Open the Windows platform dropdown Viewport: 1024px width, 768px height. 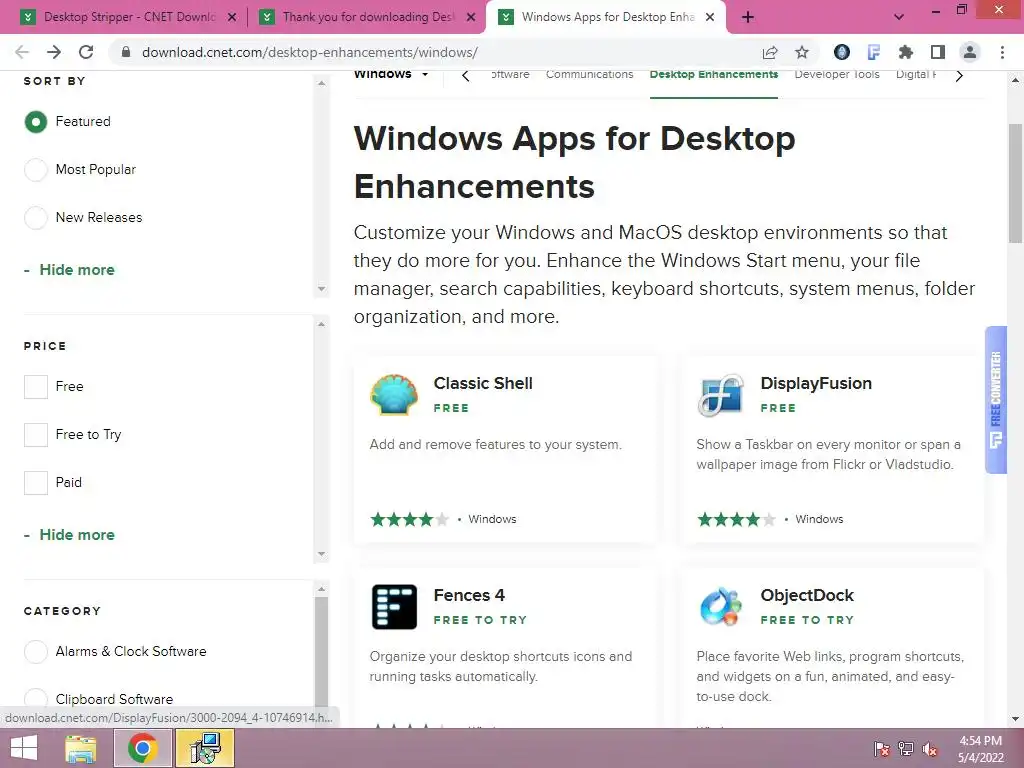pos(391,74)
